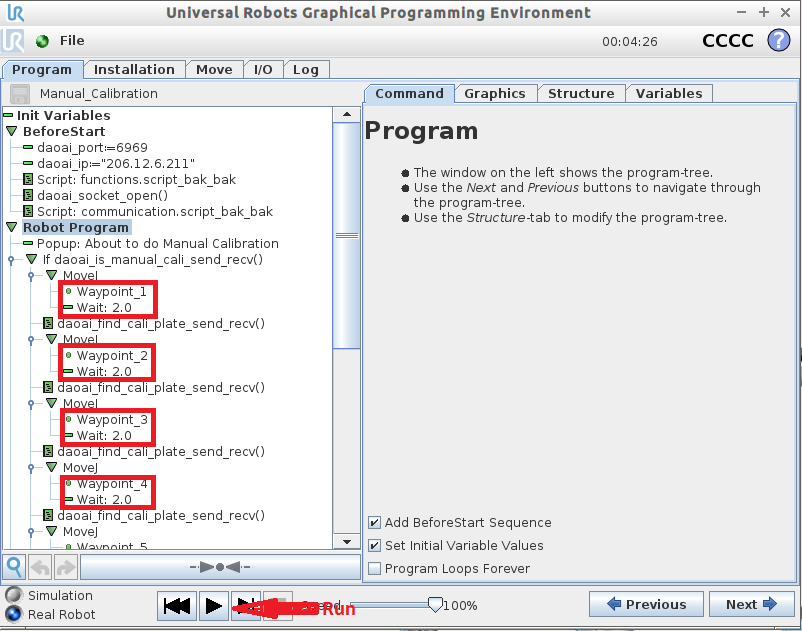Select the Command tab

[409, 94]
